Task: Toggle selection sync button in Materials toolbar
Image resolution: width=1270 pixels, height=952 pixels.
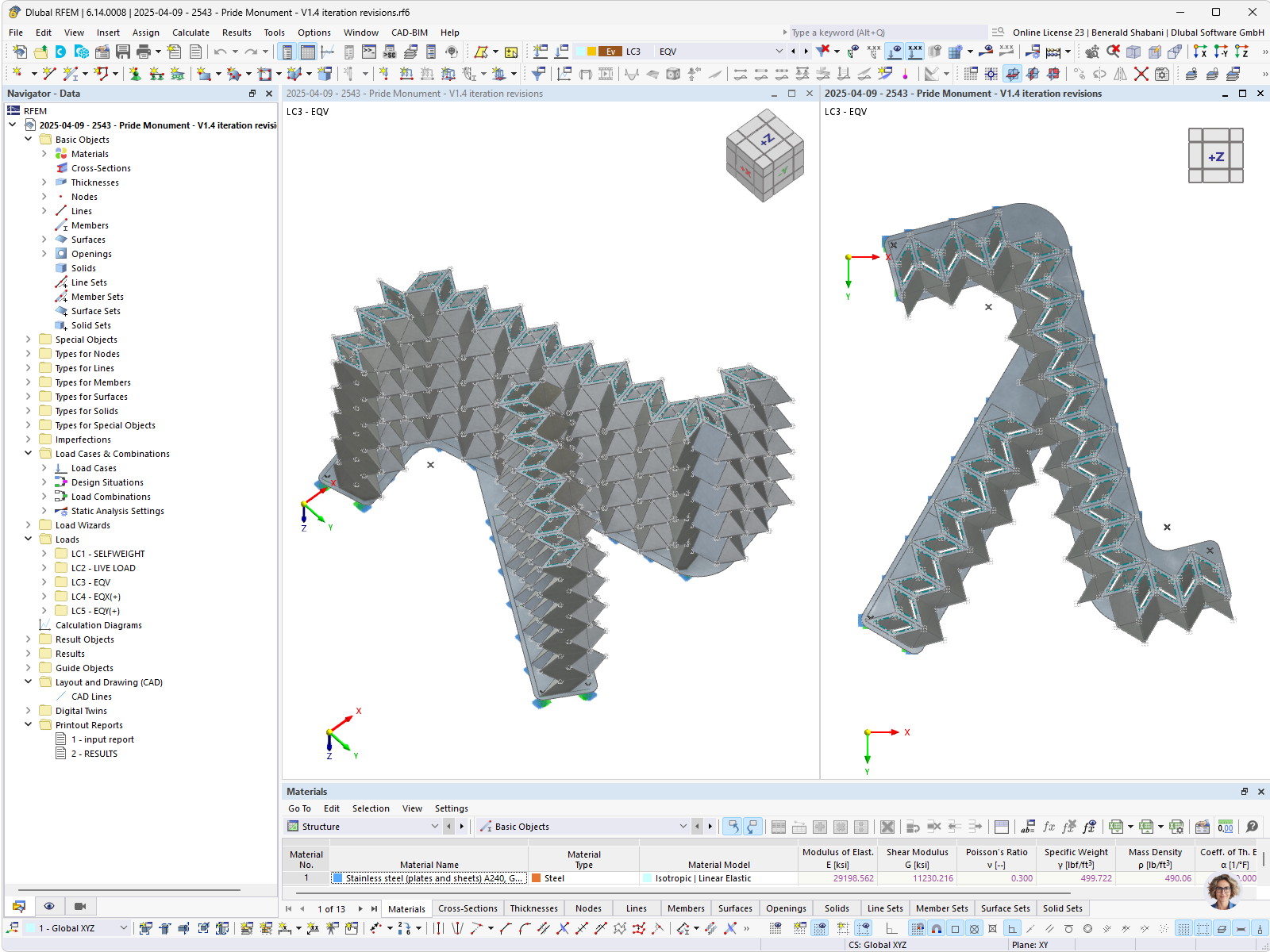Action: click(x=733, y=827)
